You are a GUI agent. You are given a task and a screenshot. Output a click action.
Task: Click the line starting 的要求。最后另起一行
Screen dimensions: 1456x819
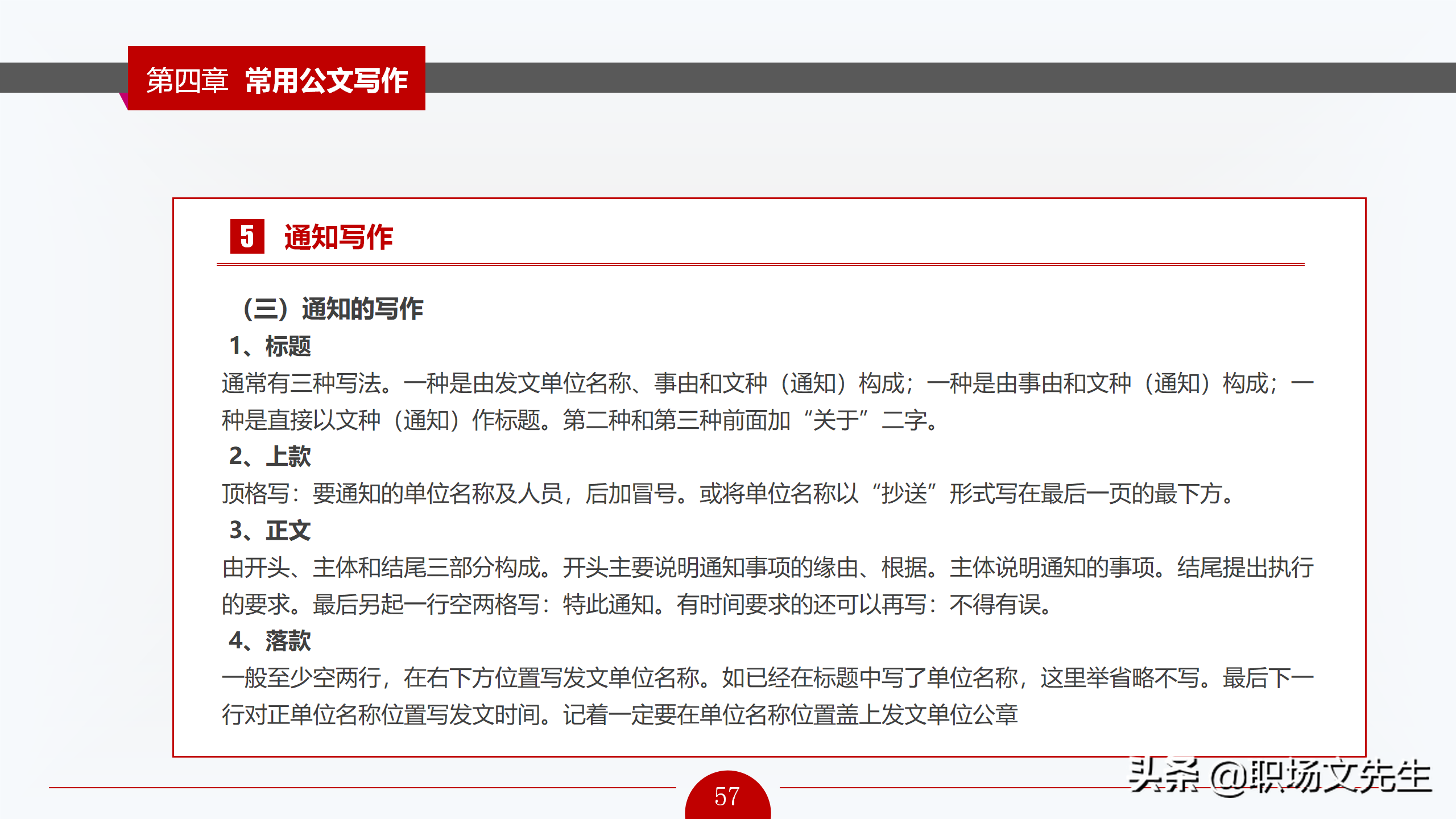click(x=637, y=604)
